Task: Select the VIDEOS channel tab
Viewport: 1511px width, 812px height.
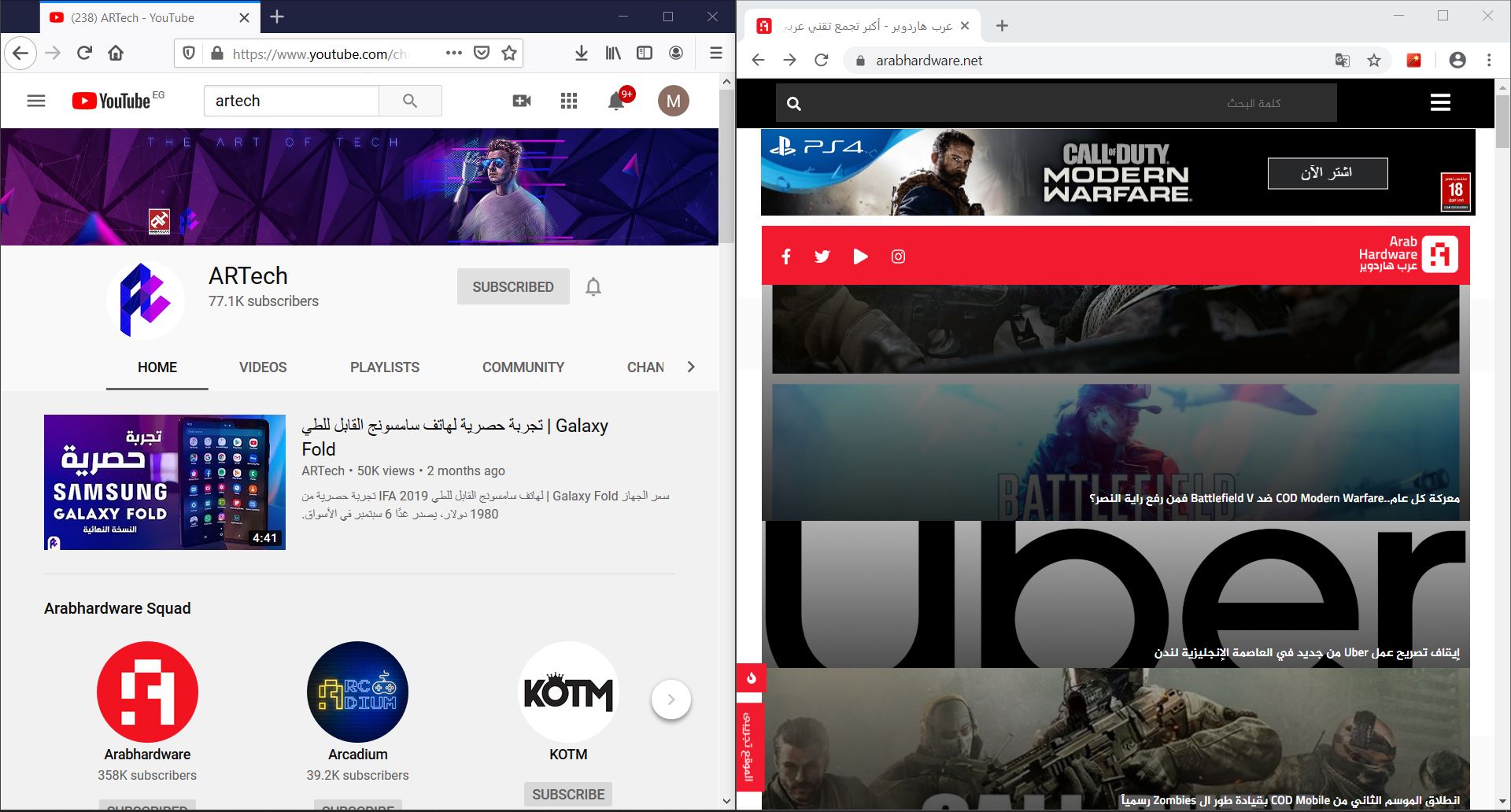Action: click(263, 367)
